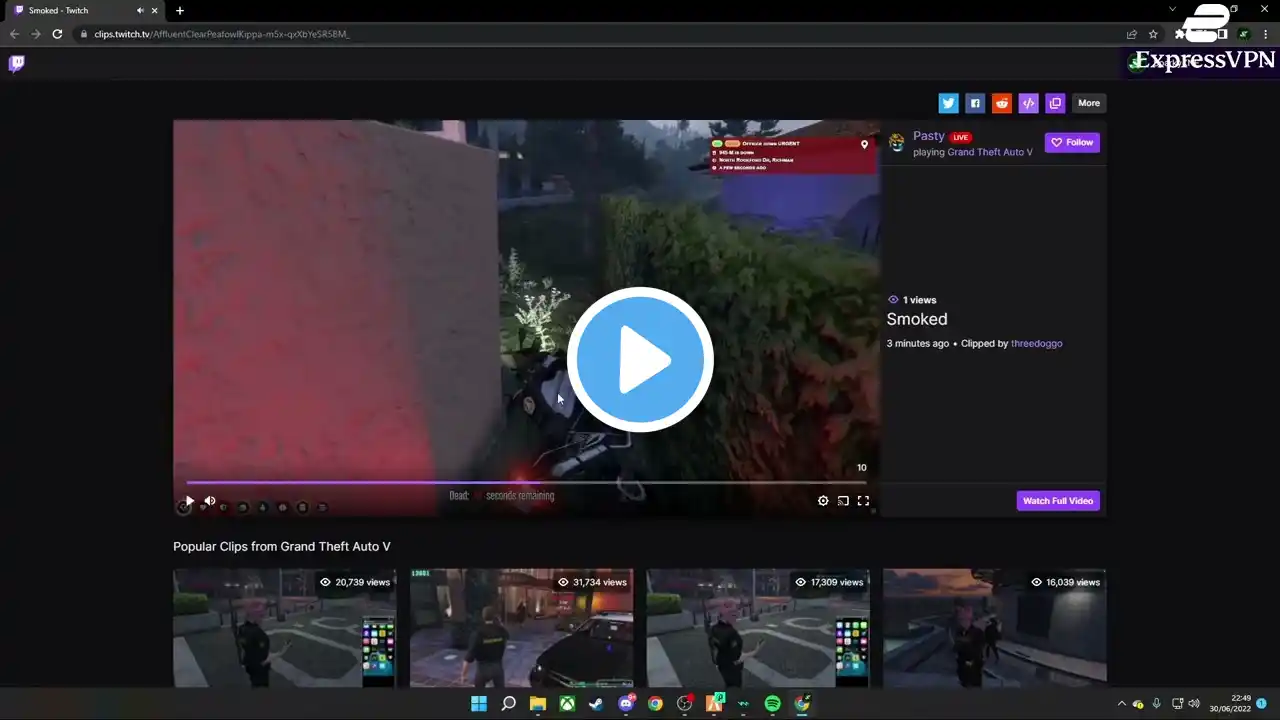The height and width of the screenshot is (720, 1280).
Task: Open the Chrome extensions puzzle icon
Action: tap(1180, 34)
